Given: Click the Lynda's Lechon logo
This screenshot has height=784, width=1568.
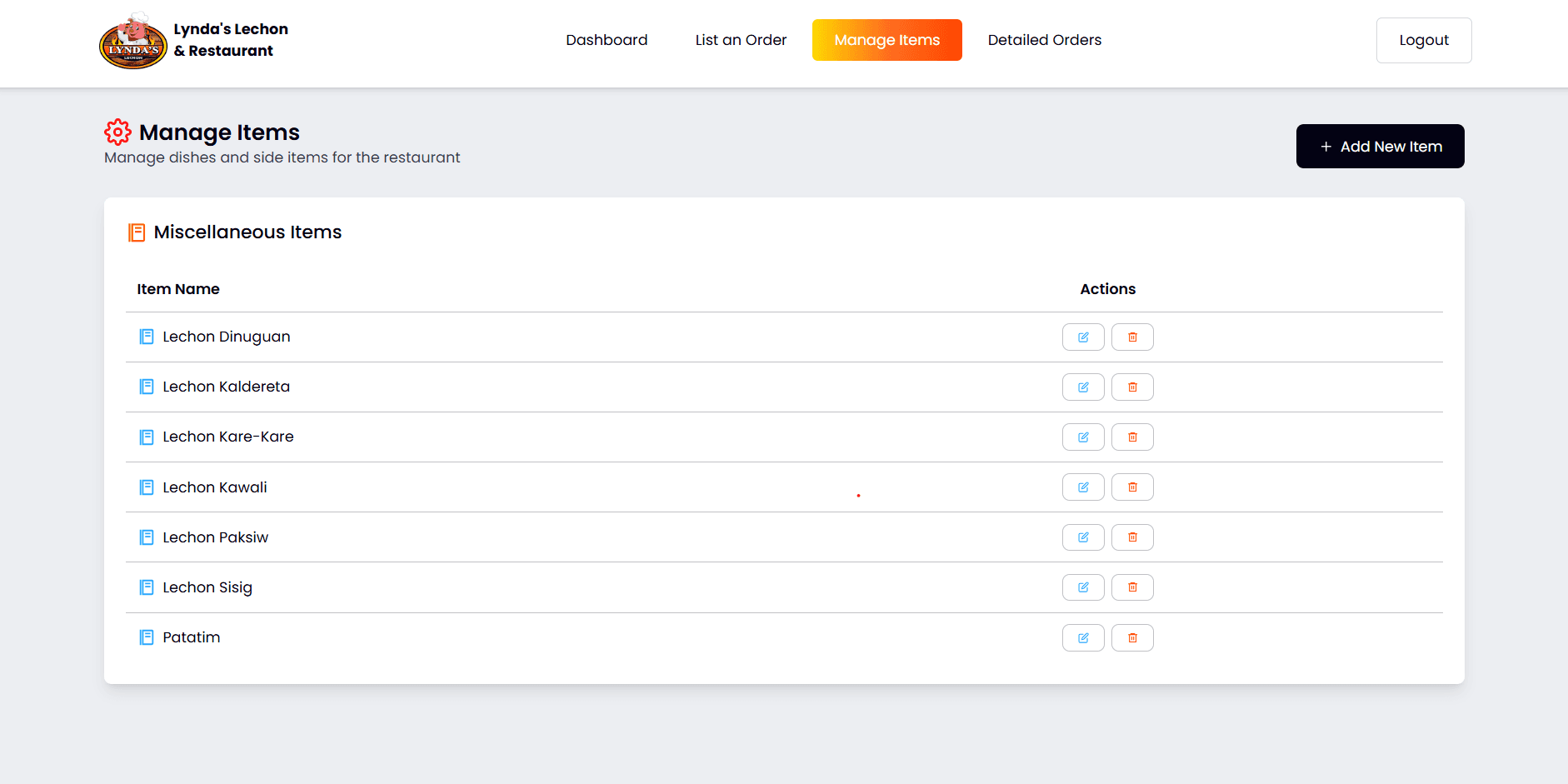Looking at the screenshot, I should click(x=132, y=41).
